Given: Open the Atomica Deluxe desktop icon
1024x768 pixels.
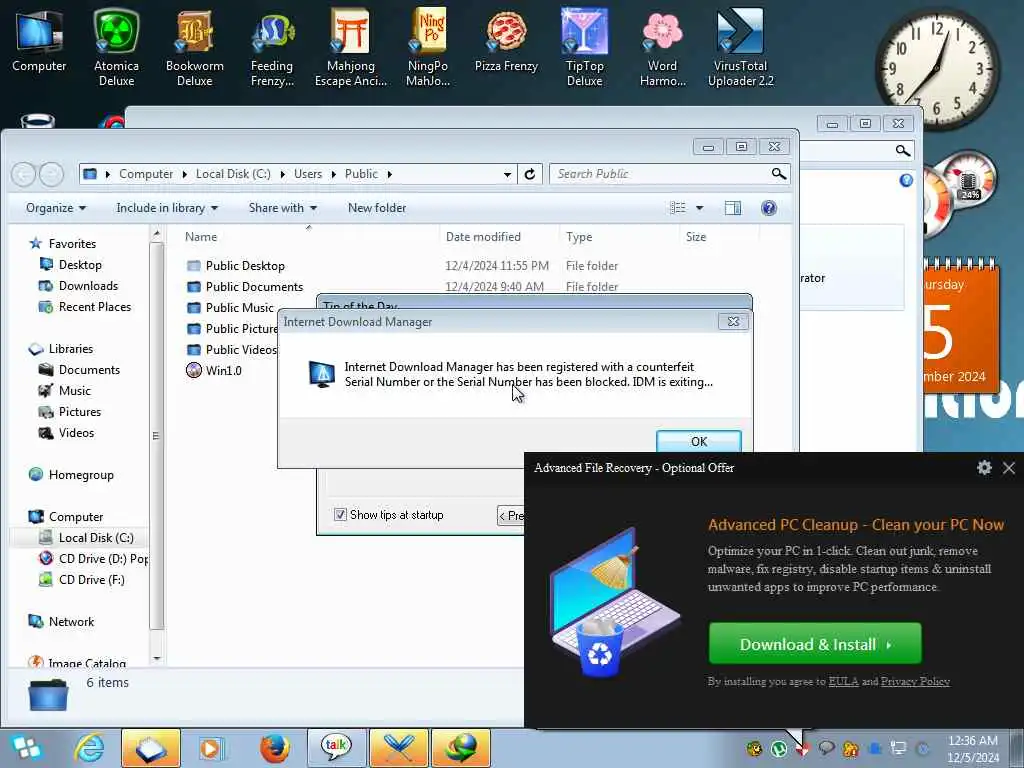Looking at the screenshot, I should tap(116, 48).
